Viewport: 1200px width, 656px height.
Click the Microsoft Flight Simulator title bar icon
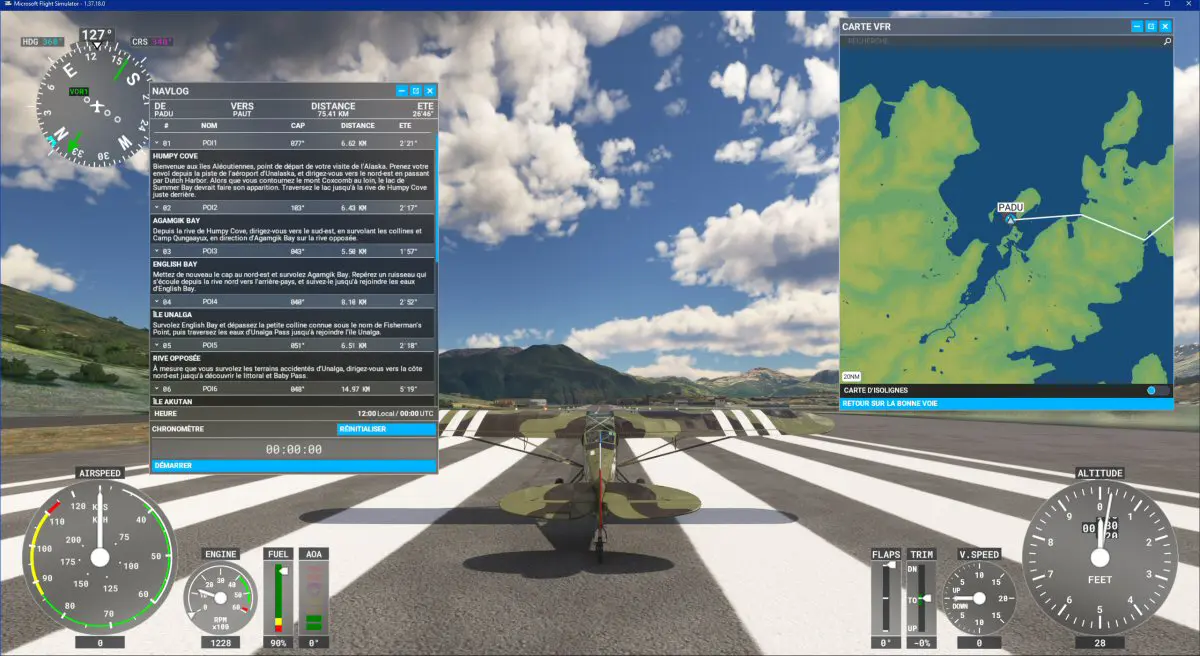pos(6,5)
